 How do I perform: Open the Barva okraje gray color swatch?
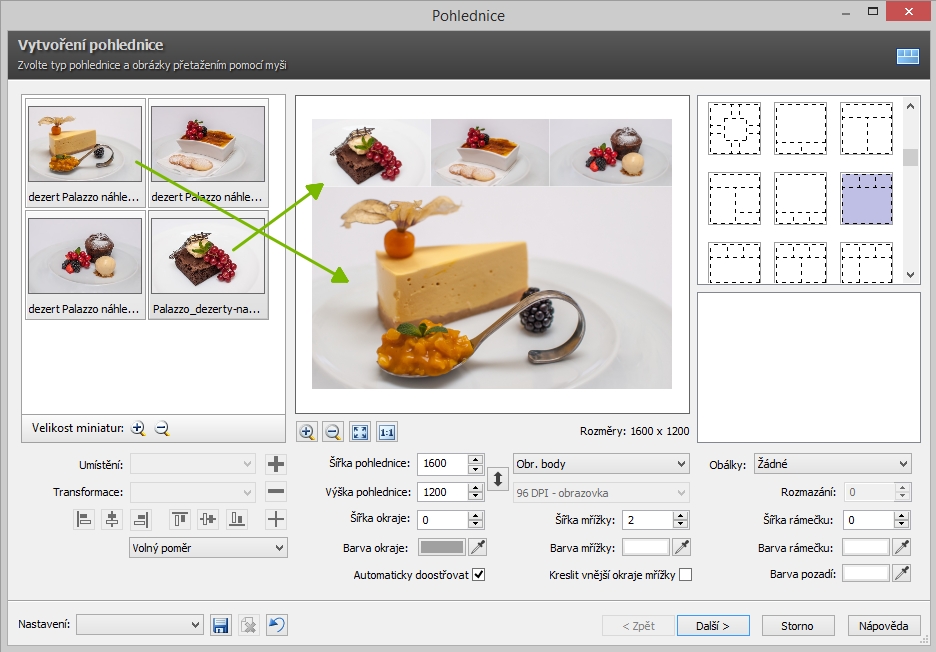440,547
